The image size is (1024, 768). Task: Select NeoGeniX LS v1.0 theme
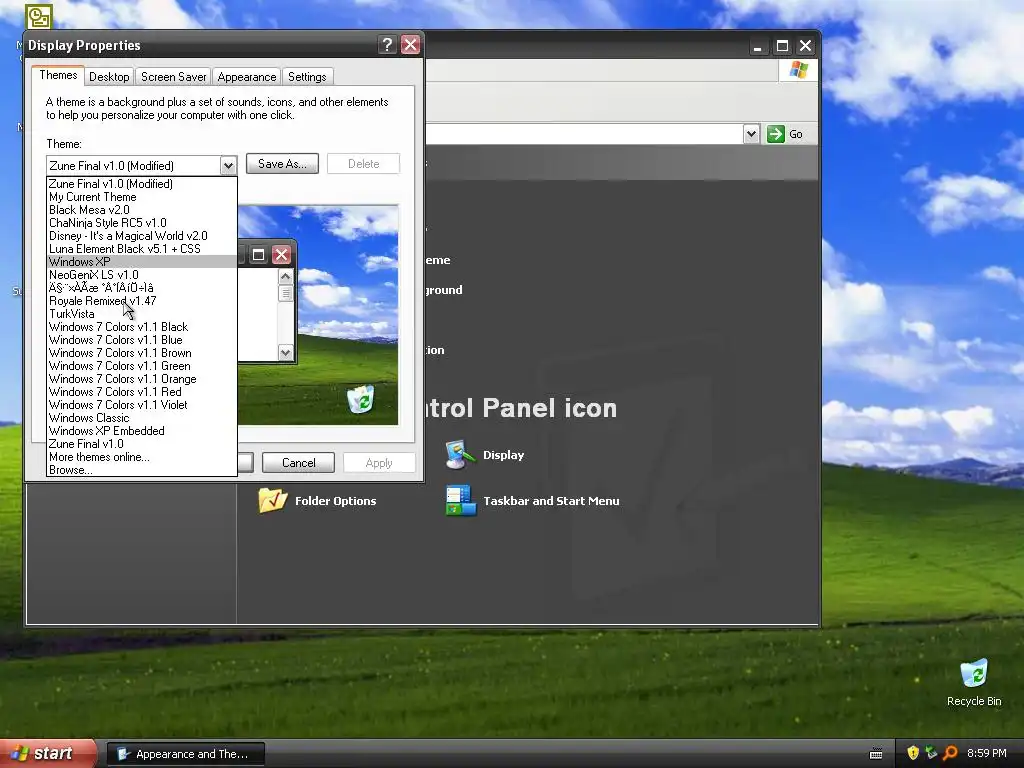[142, 274]
